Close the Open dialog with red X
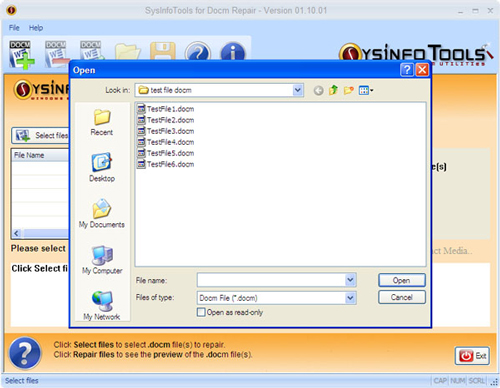The height and width of the screenshot is (388, 500). click(x=422, y=70)
